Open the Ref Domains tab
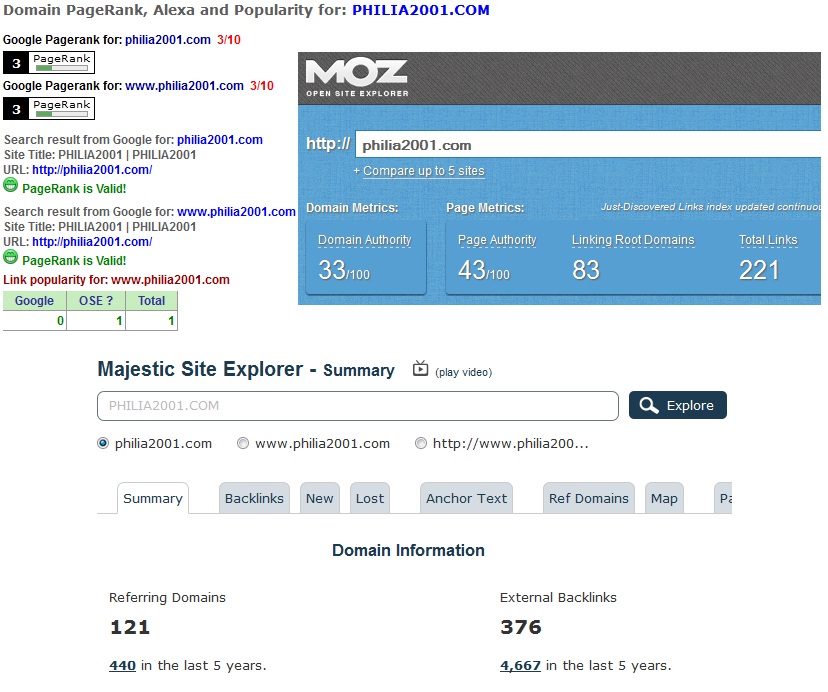Viewport: 828px width, 692px height. pyautogui.click(x=588, y=498)
